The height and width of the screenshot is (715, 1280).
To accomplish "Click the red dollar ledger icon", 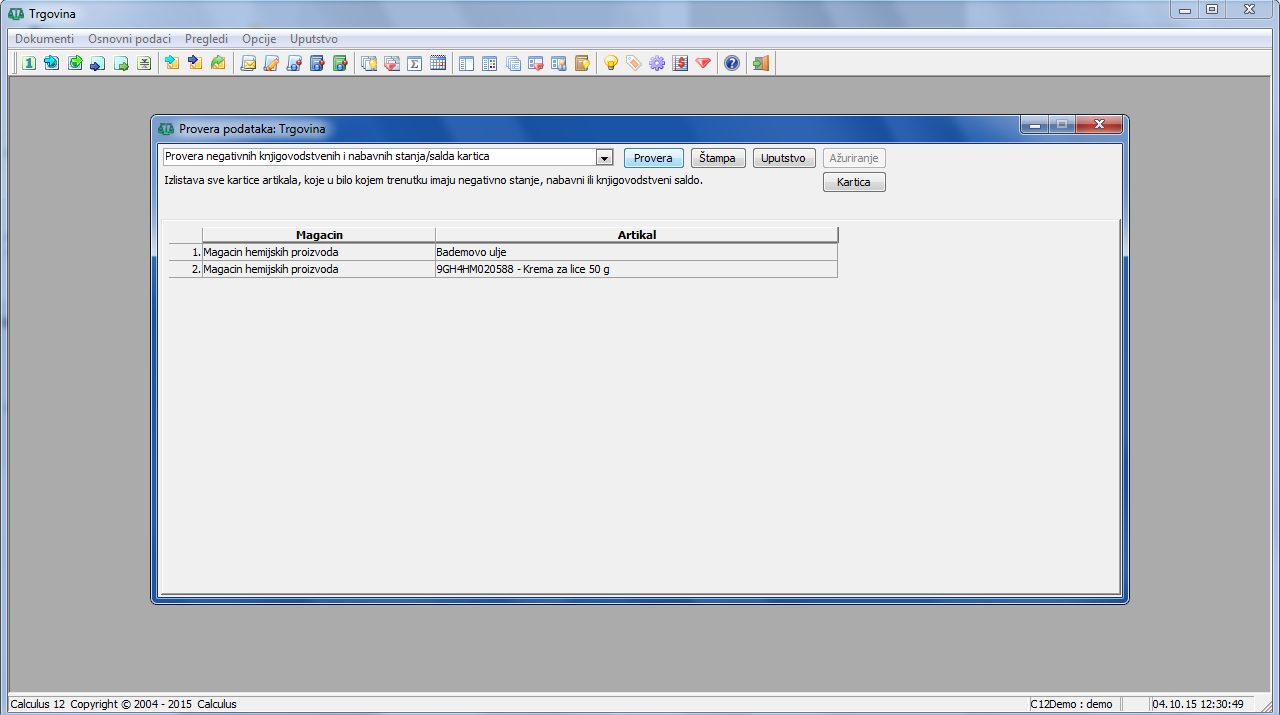I will 680,63.
